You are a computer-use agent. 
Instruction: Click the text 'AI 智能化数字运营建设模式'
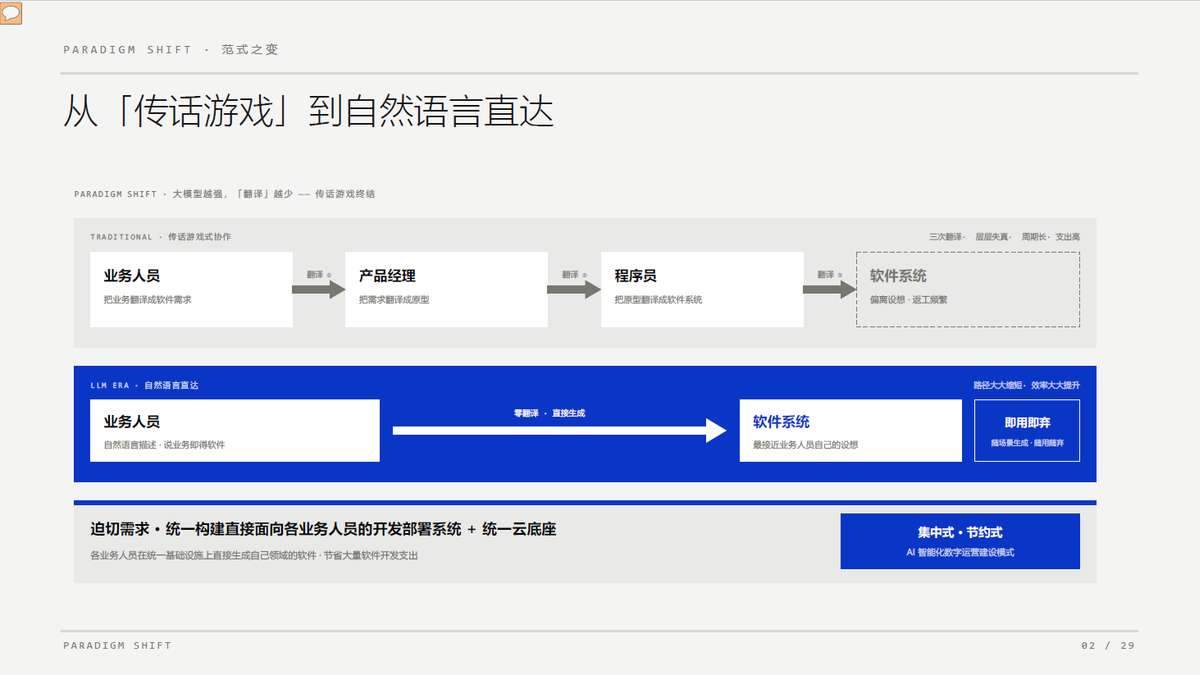click(960, 552)
